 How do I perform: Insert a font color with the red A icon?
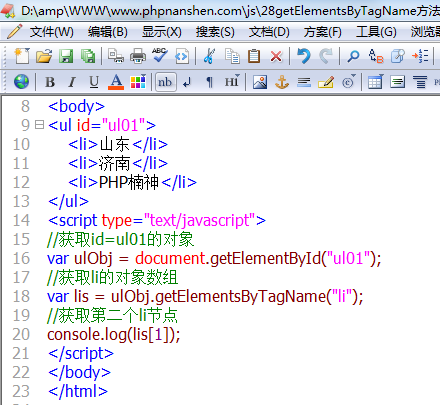pyautogui.click(x=116, y=82)
